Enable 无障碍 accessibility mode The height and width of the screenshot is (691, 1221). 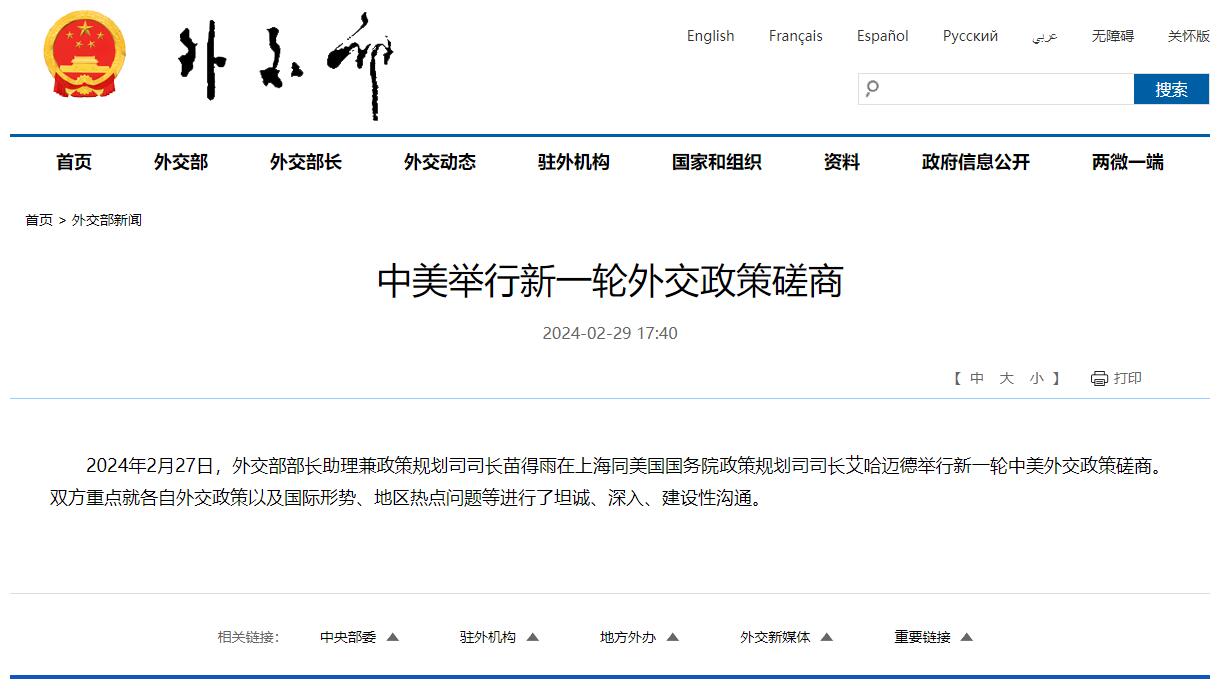click(x=1112, y=36)
